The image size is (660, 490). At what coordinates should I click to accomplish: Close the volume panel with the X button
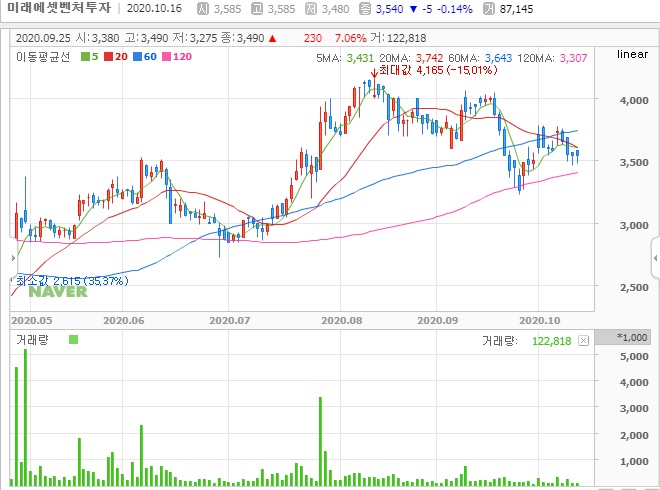(x=583, y=341)
